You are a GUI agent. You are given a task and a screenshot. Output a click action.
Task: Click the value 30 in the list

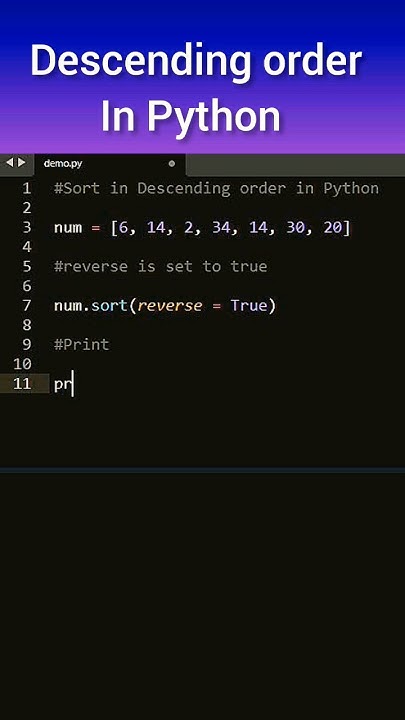295,227
